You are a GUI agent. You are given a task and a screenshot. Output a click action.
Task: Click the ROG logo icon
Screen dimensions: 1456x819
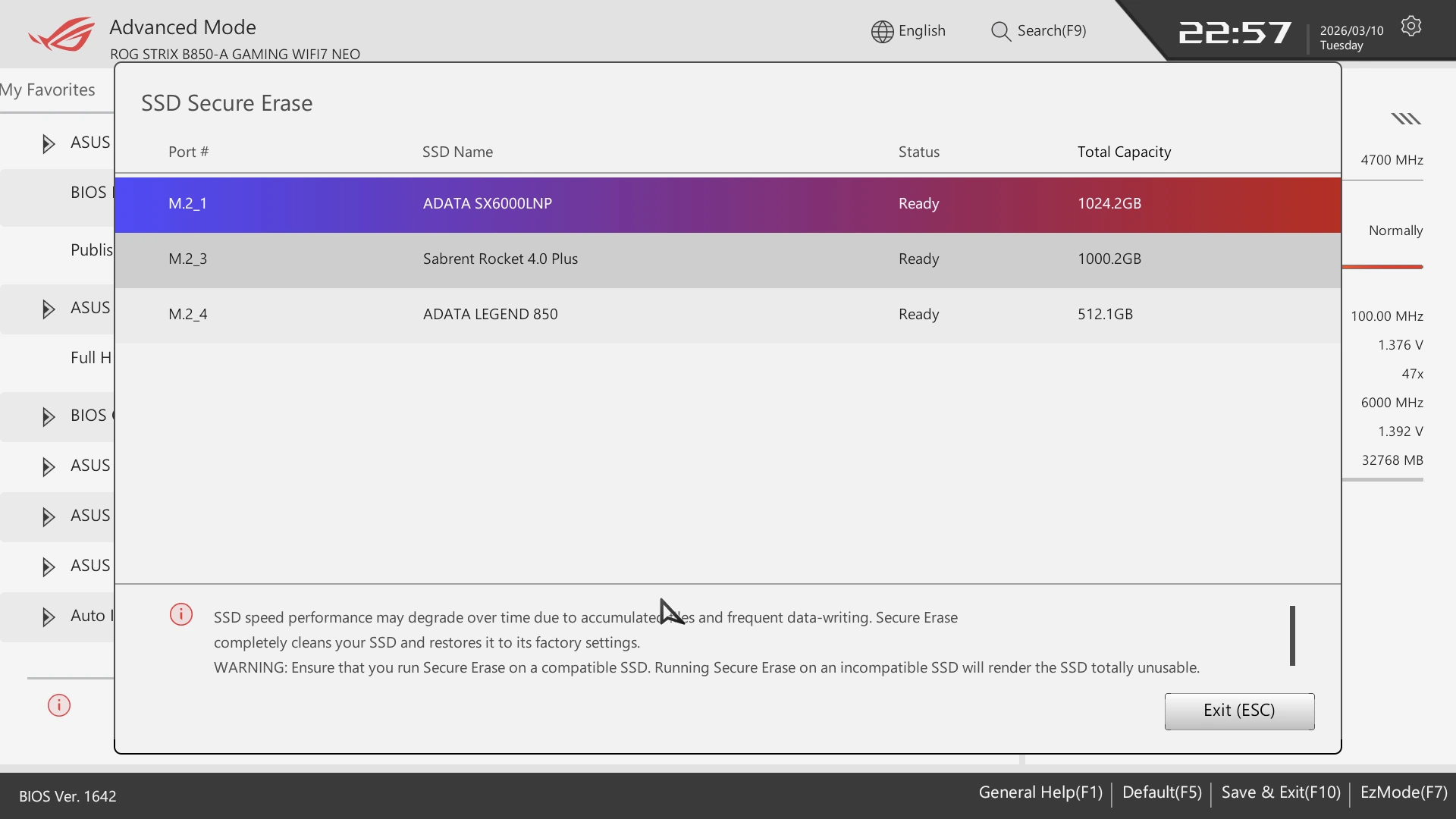[x=61, y=34]
